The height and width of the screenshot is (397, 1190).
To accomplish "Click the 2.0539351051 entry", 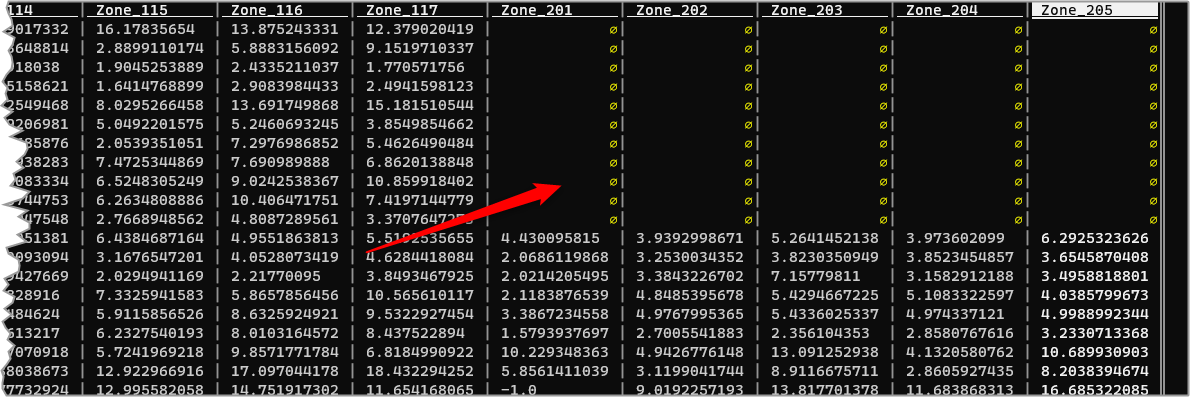I will tap(150, 143).
